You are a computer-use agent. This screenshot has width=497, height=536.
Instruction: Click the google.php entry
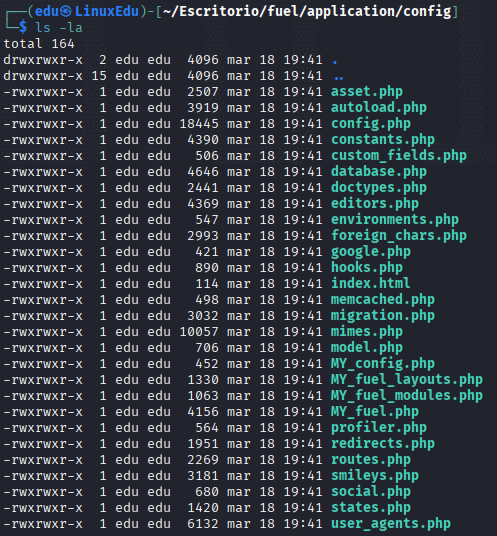tap(371, 252)
